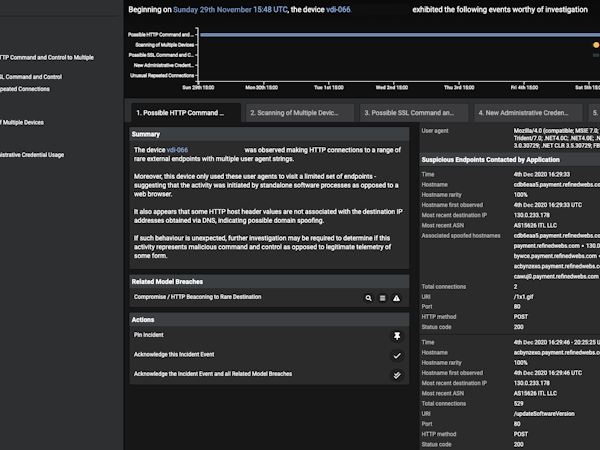Click the Hostname first observed 16:29:46 UTC value
Viewport: 600px width, 450px height.
click(548, 373)
